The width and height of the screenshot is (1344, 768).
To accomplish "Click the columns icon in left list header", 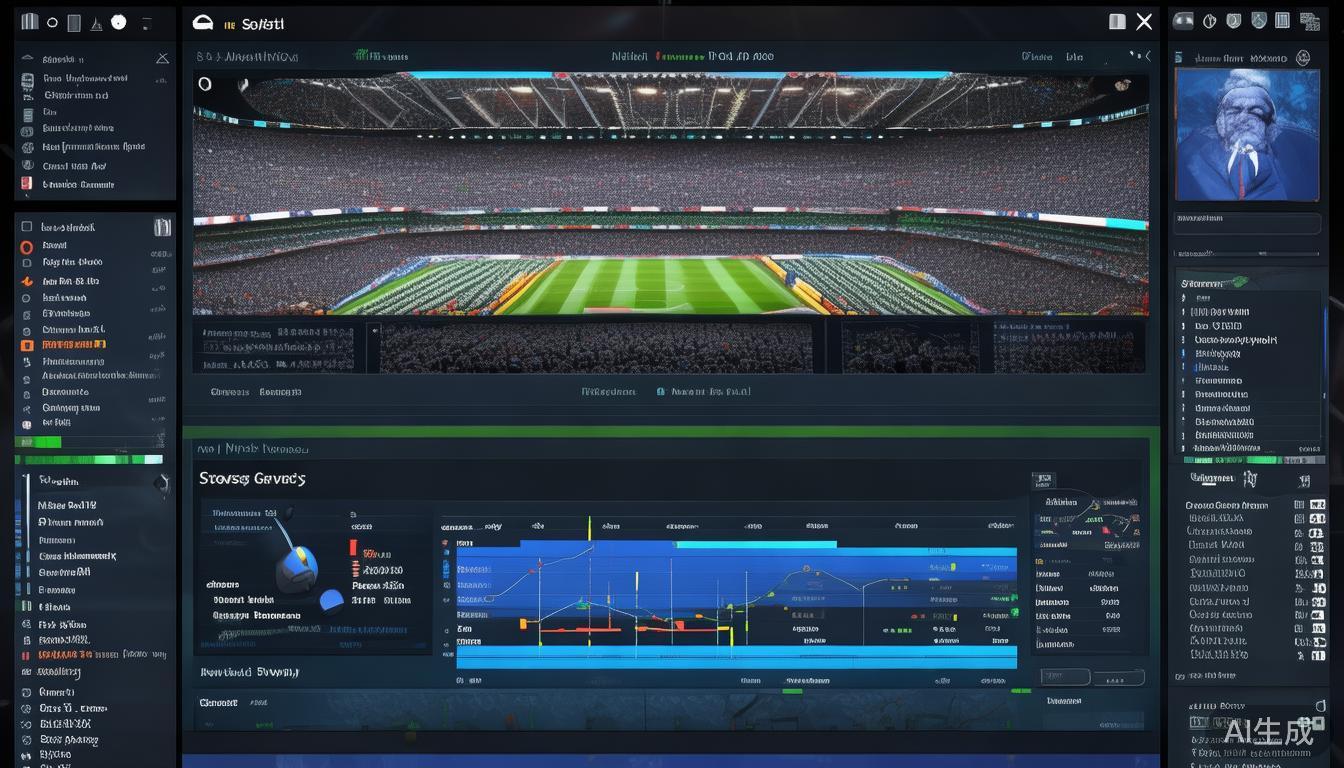I will pos(162,227).
